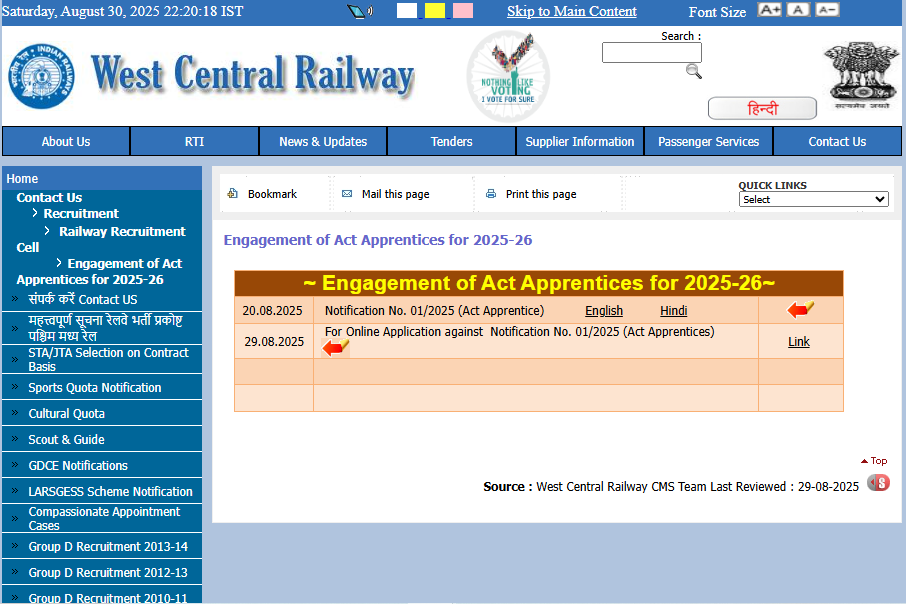Switch language using the Hindi button

pyautogui.click(x=762, y=108)
